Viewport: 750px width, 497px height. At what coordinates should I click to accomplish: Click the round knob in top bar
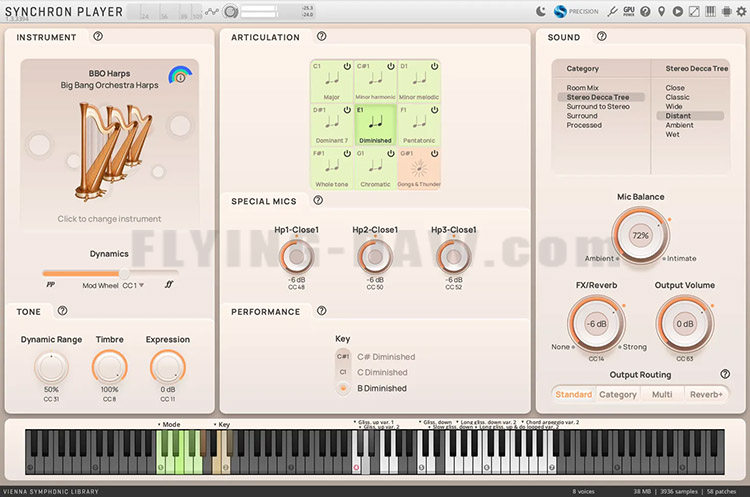(231, 11)
